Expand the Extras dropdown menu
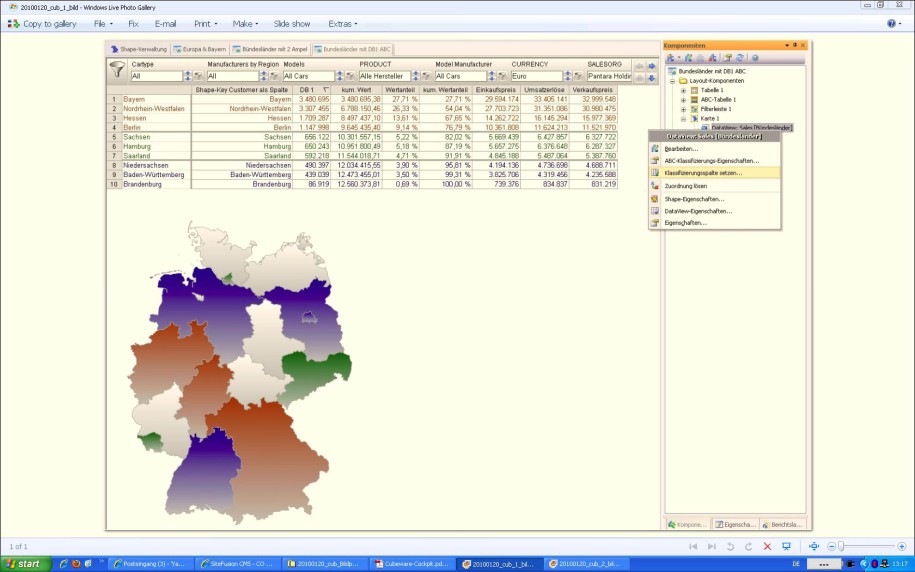This screenshot has height=572, width=915. tap(344, 23)
